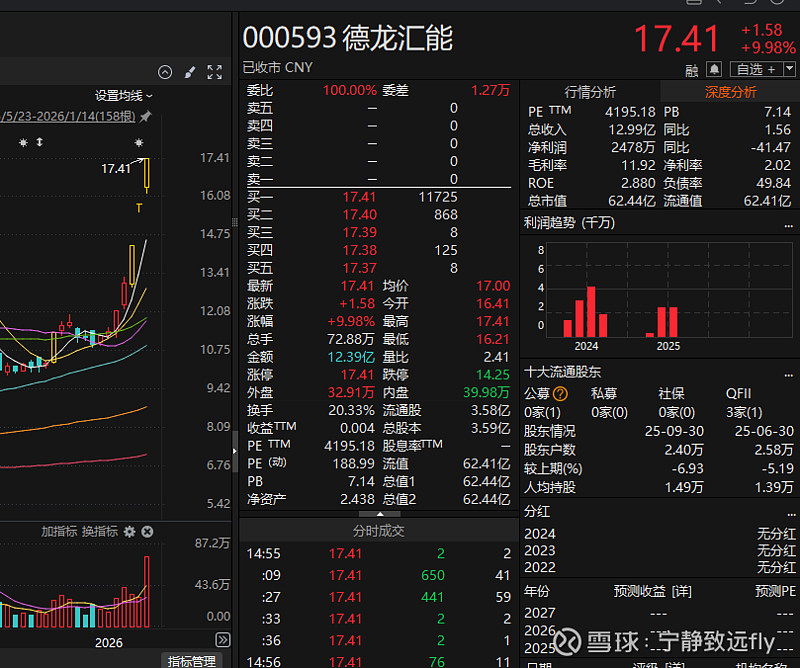Click the small right-arrow panel splitter handle
This screenshot has width=800, height=668.
pyautogui.click(x=235, y=451)
